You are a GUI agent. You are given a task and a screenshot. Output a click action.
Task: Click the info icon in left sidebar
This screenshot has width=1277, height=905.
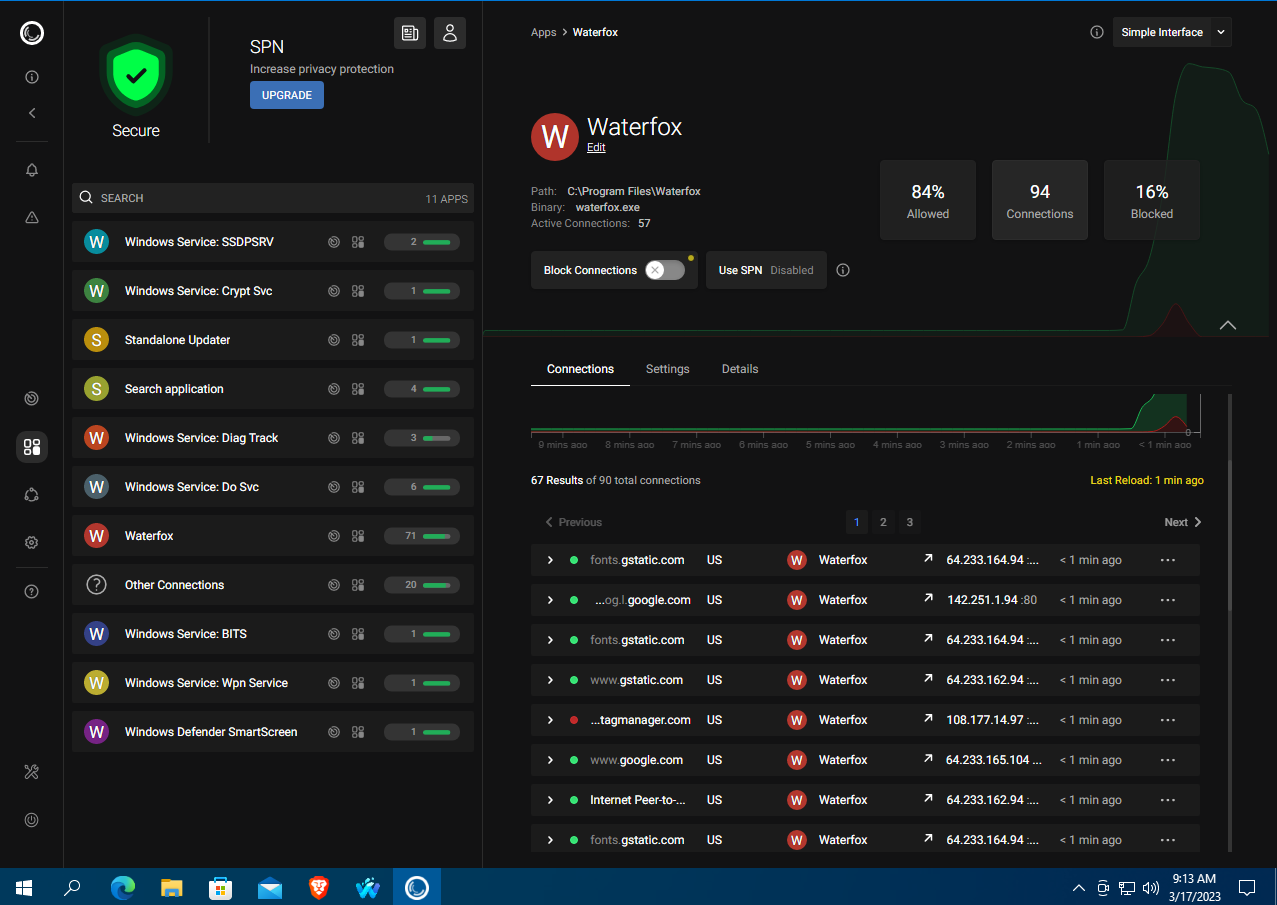click(x=31, y=77)
